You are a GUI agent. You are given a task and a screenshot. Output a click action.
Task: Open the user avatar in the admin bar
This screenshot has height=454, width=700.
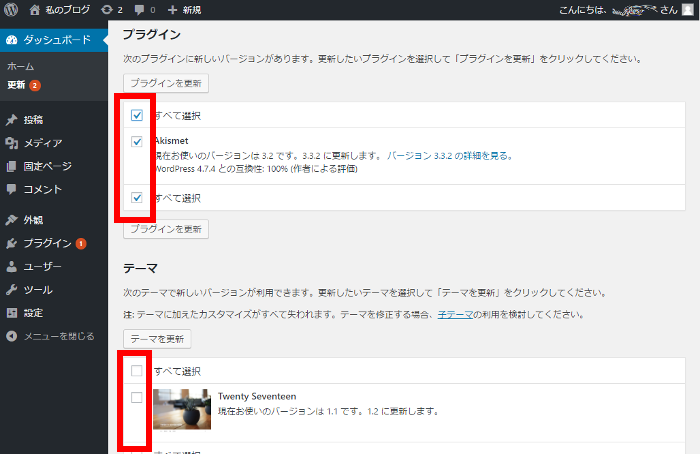(x=688, y=9)
